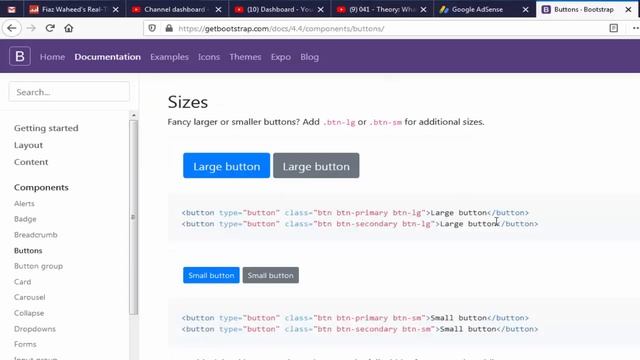Click the padlock site security icon
Viewport: 640px width, 360px height.
click(169, 28)
